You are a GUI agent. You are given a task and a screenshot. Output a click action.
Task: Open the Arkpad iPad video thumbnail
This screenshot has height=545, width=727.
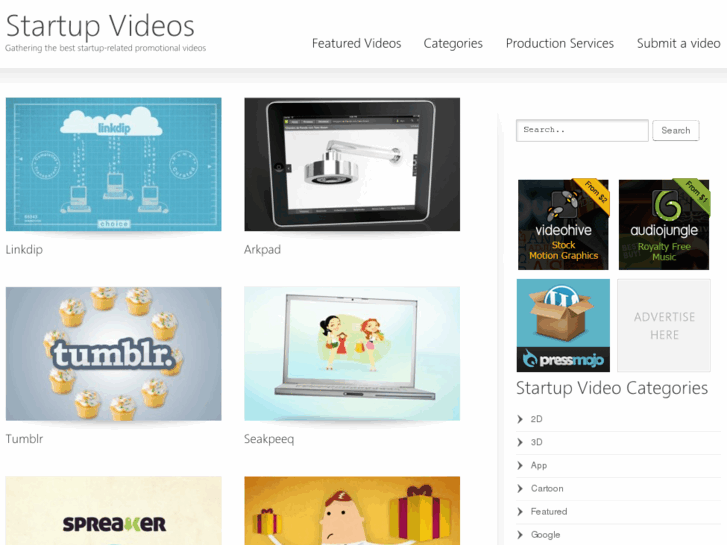tap(352, 164)
